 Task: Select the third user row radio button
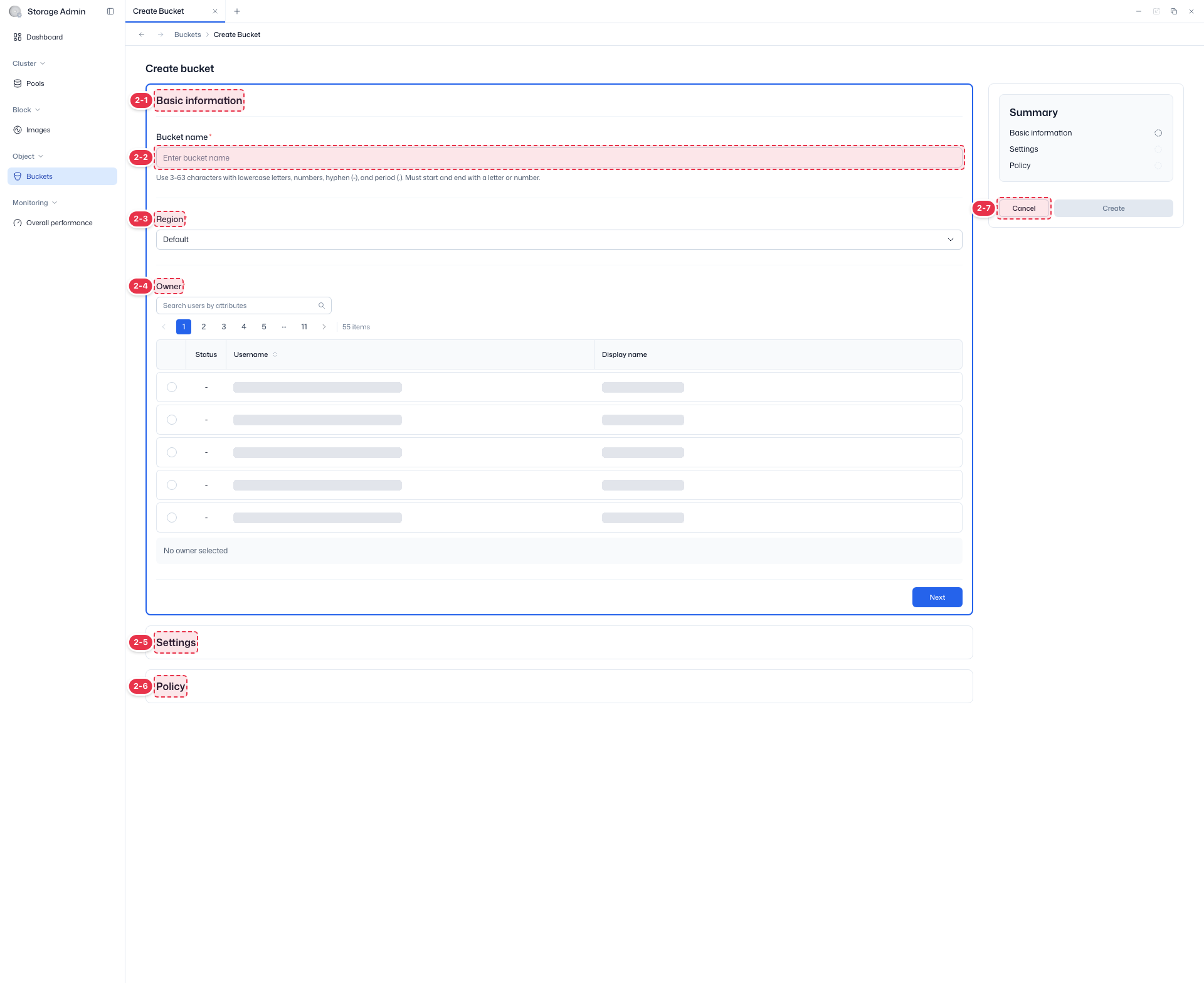point(172,452)
